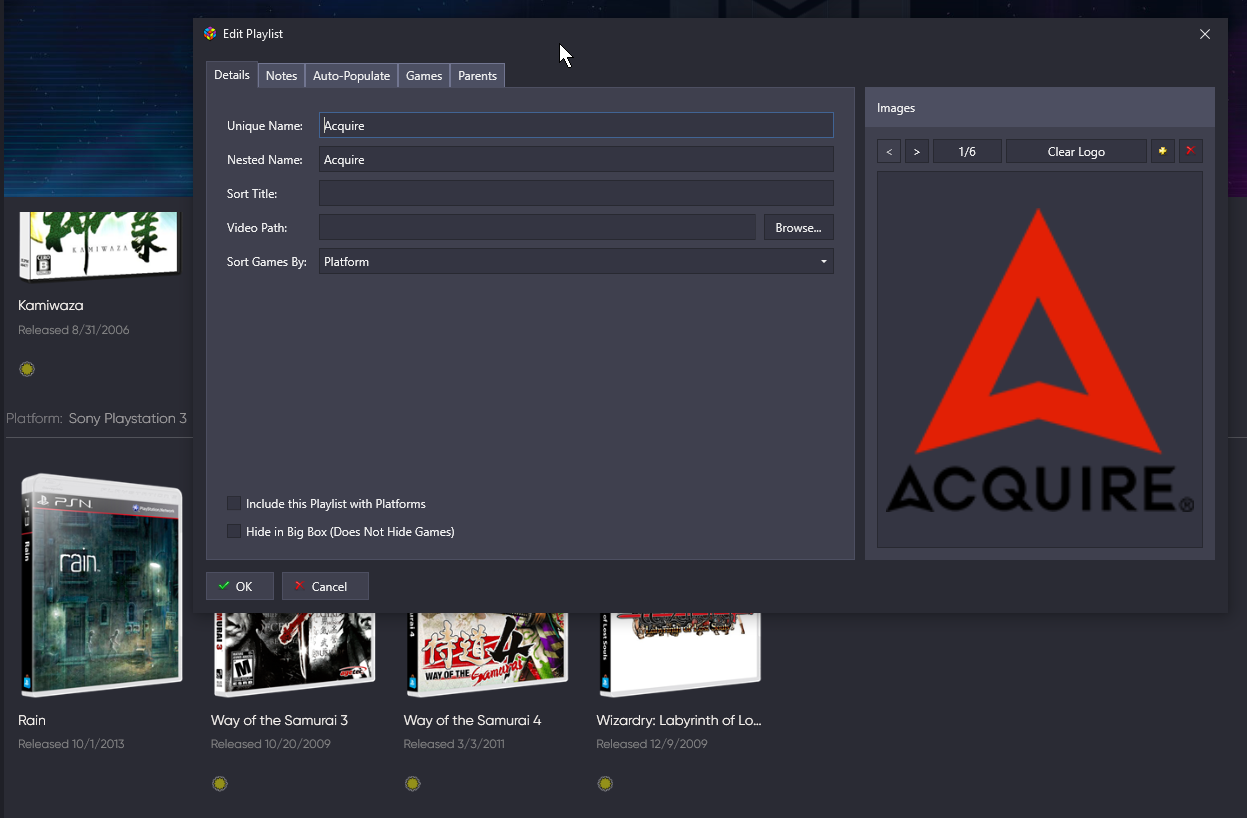Go to the next image with the > arrow
1247x818 pixels.
[917, 151]
